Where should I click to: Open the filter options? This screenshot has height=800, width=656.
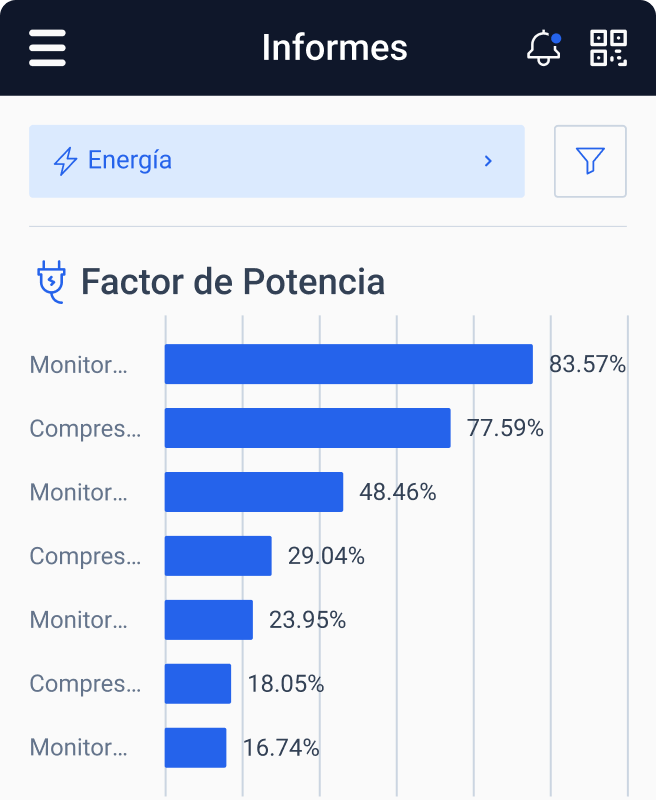pos(590,161)
